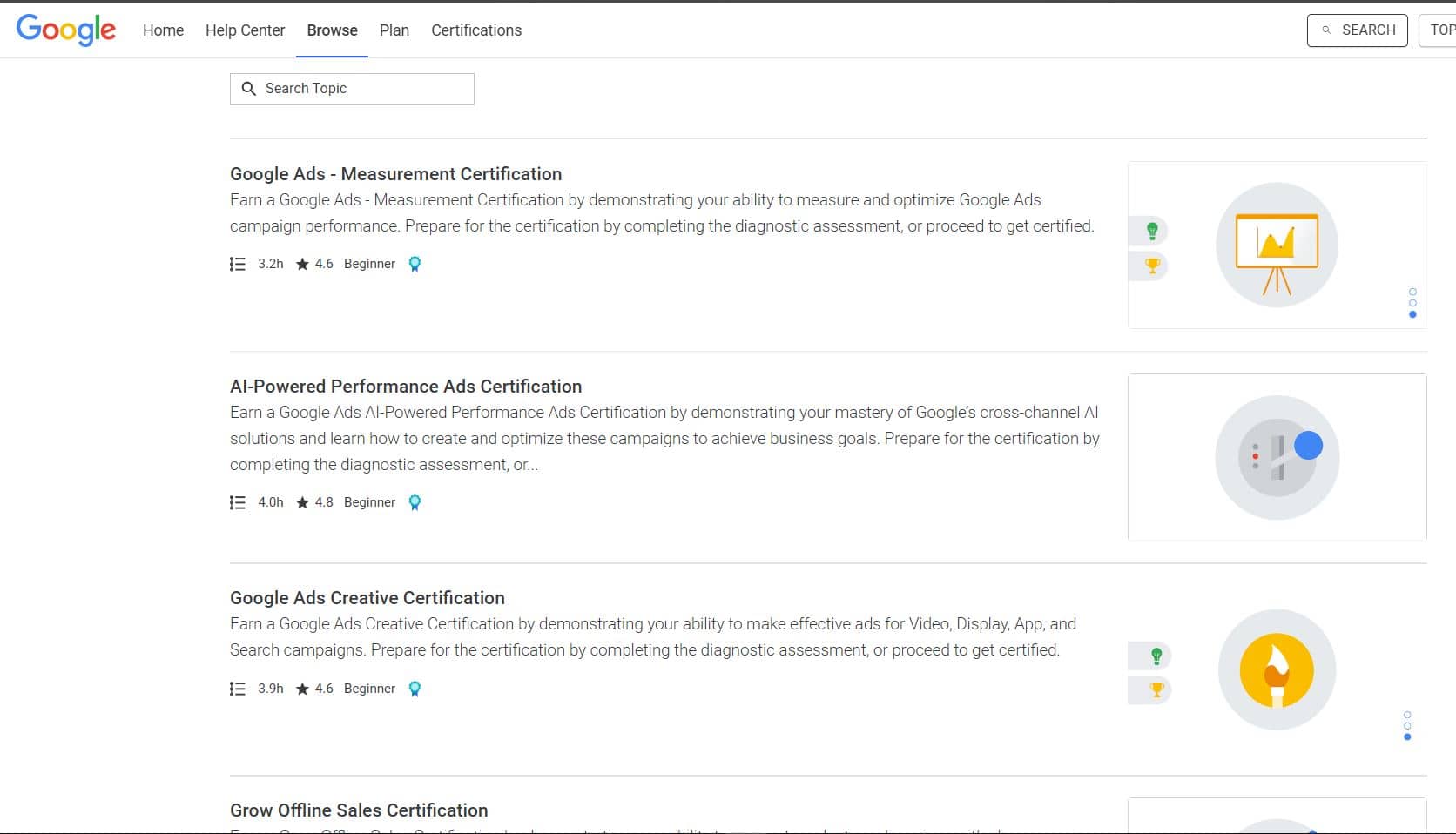Open the Plan tab

(x=394, y=30)
